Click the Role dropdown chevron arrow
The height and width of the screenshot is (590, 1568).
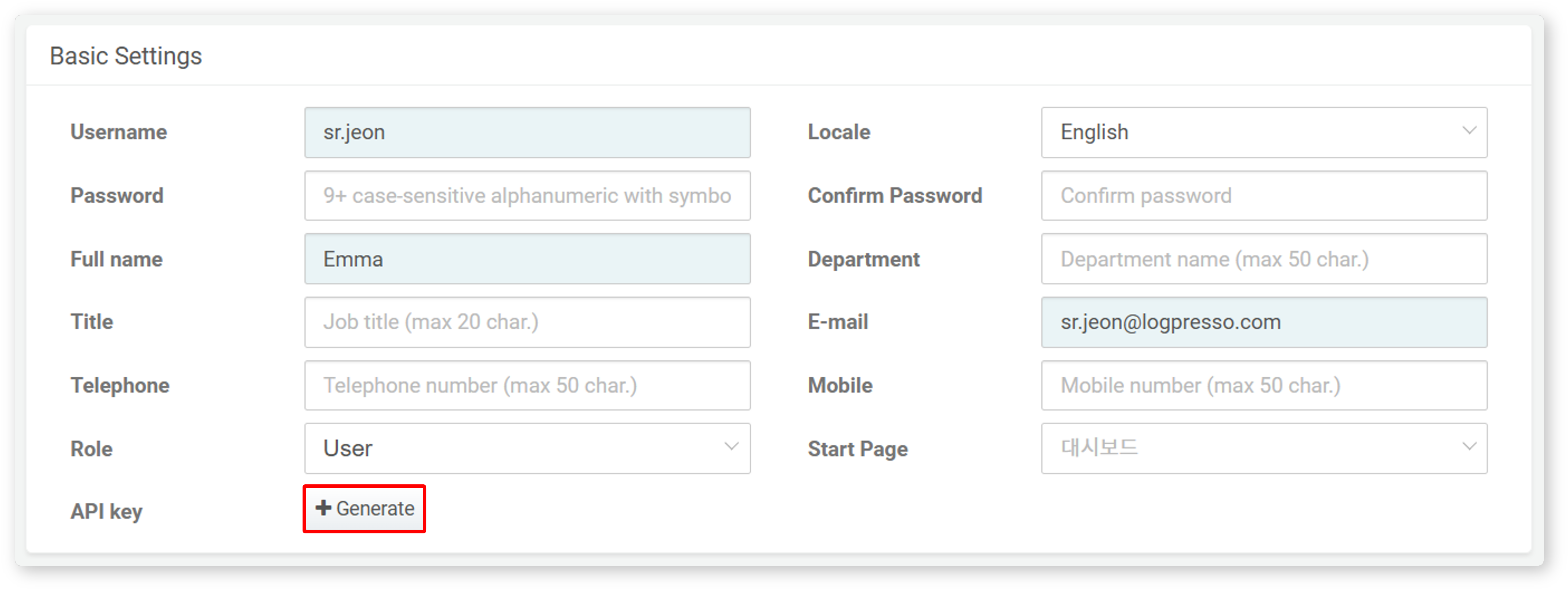(x=732, y=447)
